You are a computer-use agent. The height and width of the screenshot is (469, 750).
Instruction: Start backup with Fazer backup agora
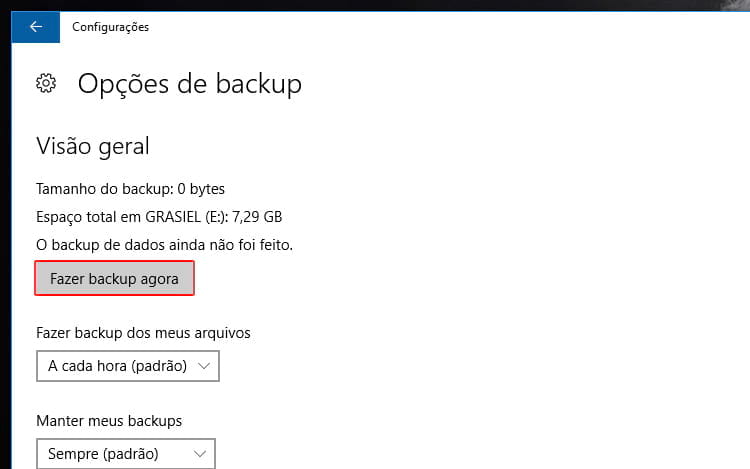pos(114,278)
